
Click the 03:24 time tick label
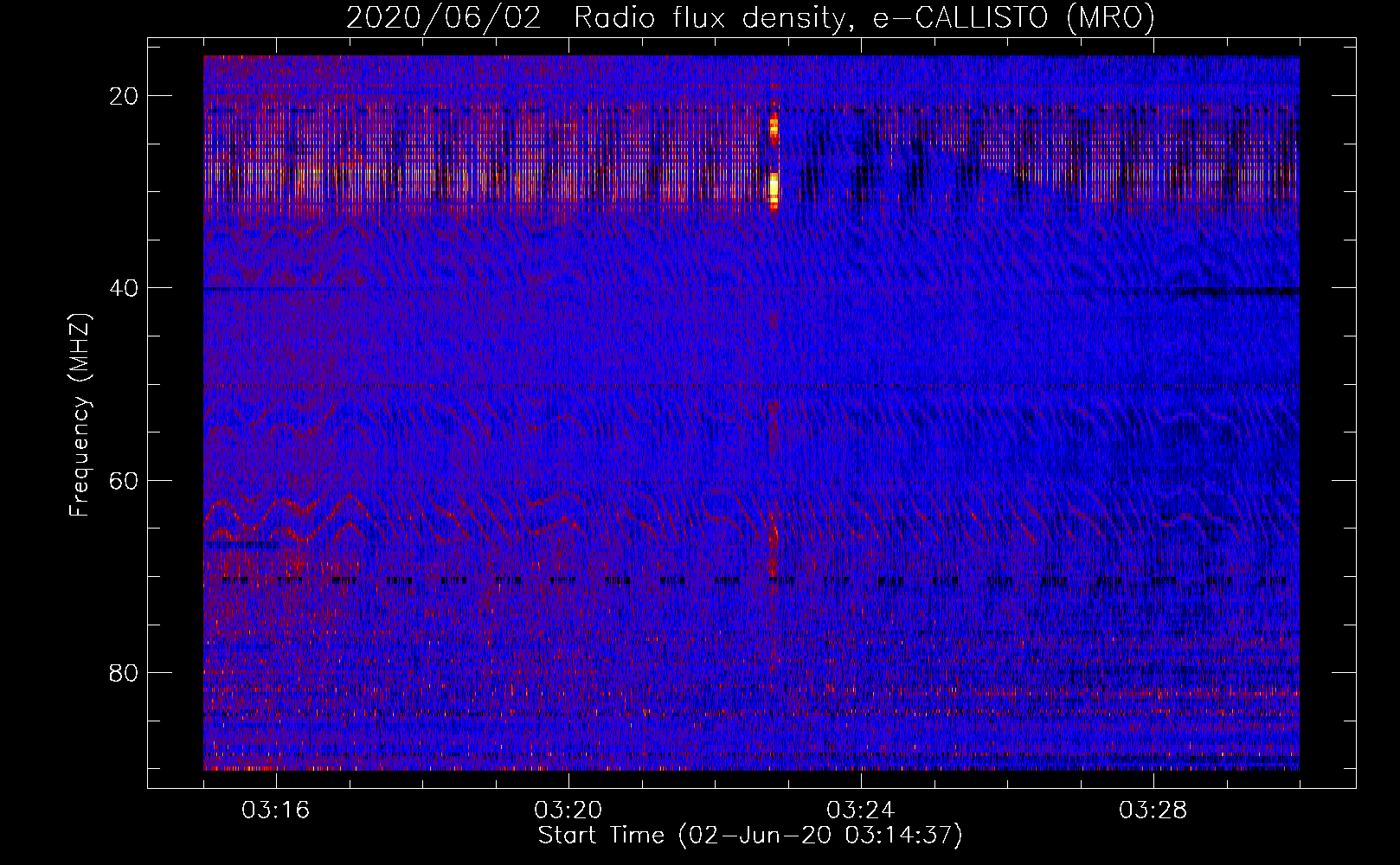click(x=861, y=811)
